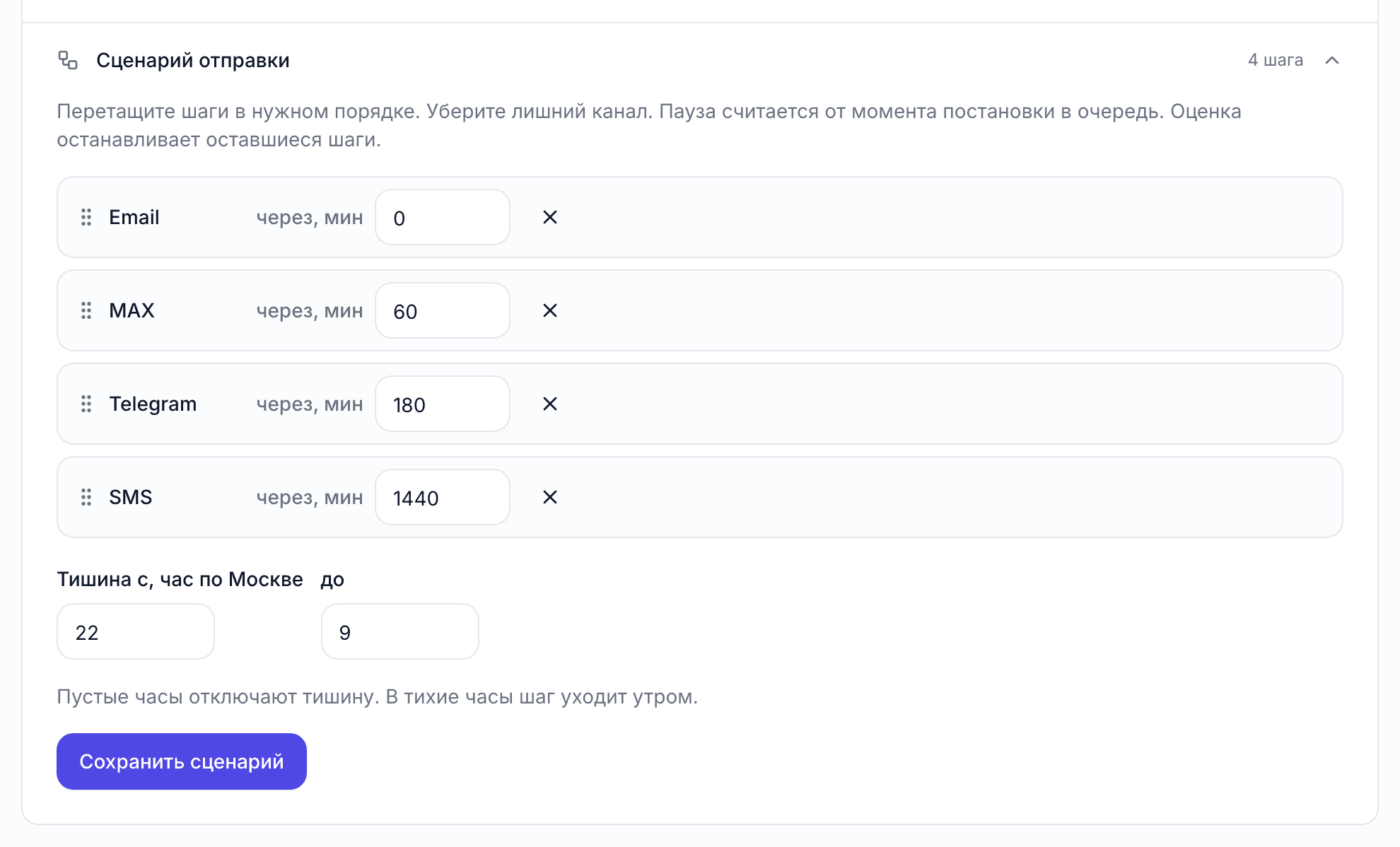Click через, мин label in MAX row

point(310,310)
